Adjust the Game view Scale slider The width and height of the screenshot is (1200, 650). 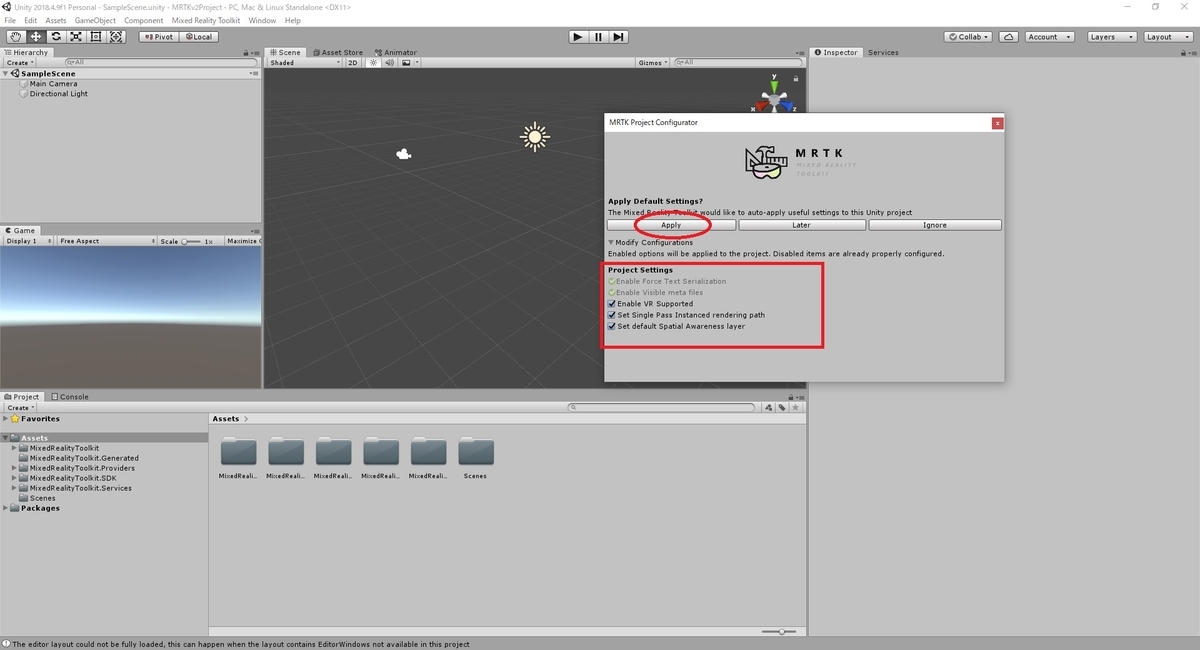click(192, 241)
